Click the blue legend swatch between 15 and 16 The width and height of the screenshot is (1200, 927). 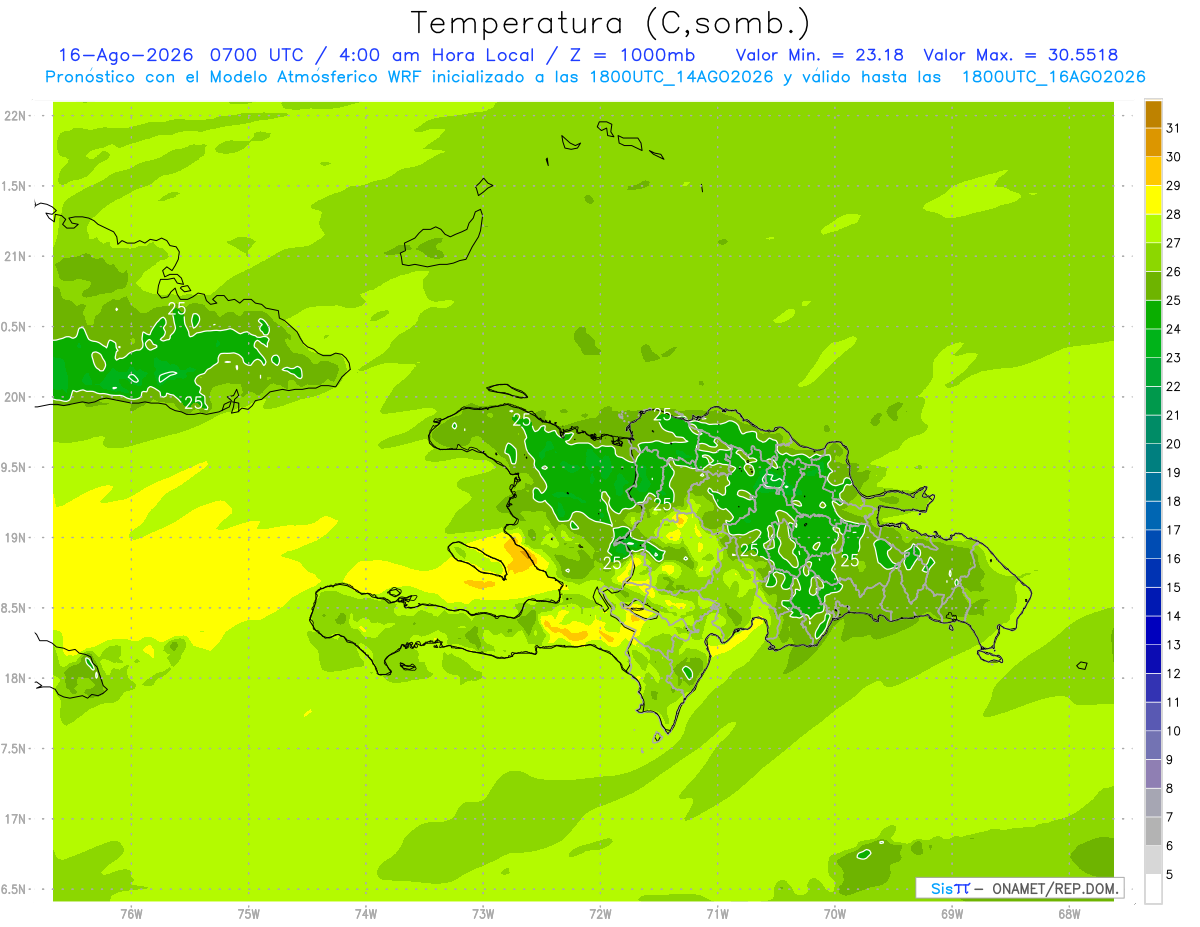point(1153,573)
